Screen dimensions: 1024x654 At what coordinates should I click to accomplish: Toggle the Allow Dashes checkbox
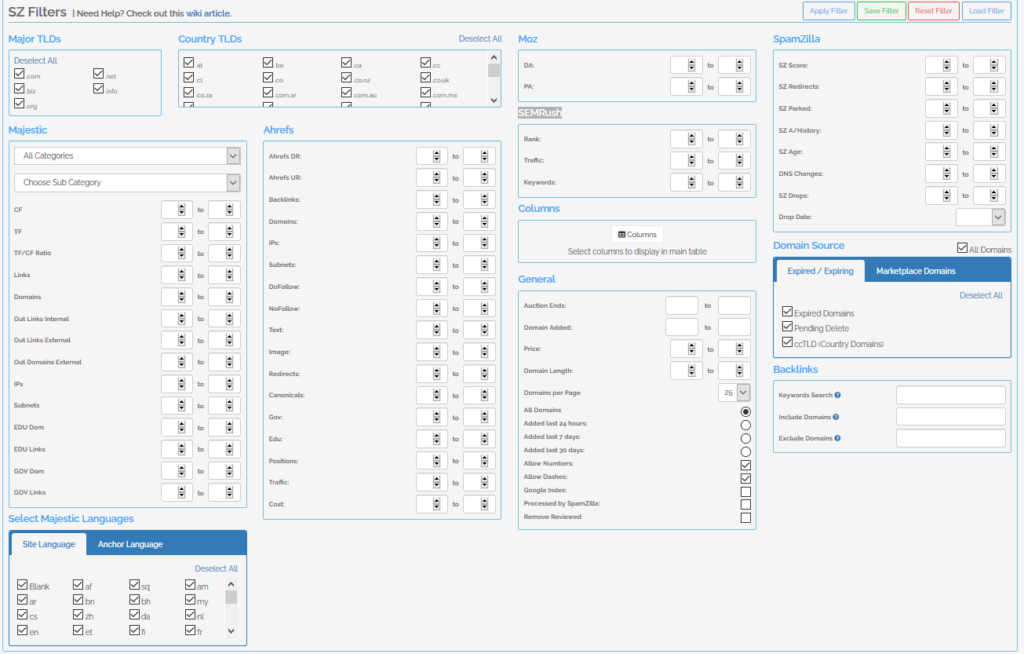click(x=745, y=478)
